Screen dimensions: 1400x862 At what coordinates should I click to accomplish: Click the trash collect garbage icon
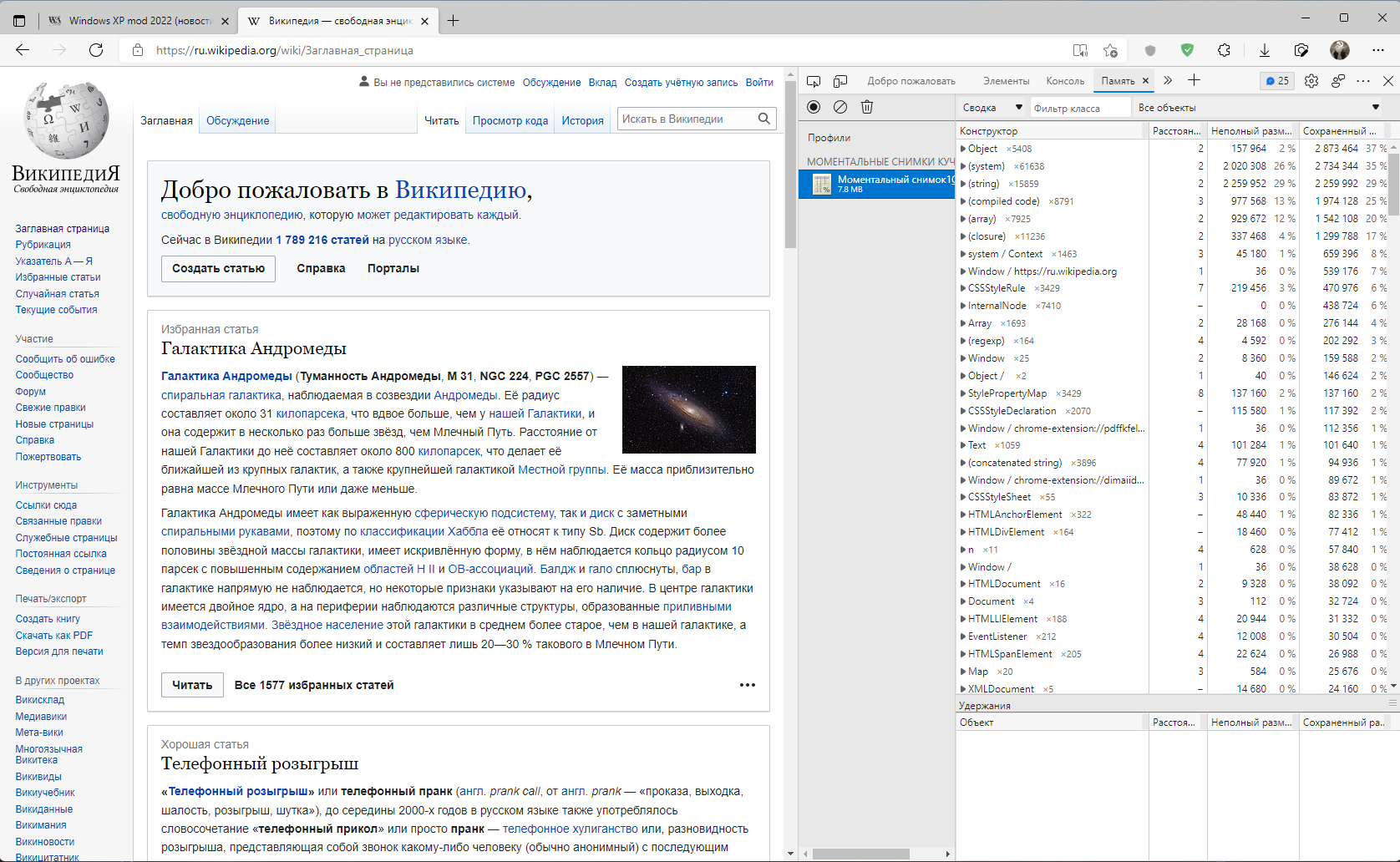(867, 107)
